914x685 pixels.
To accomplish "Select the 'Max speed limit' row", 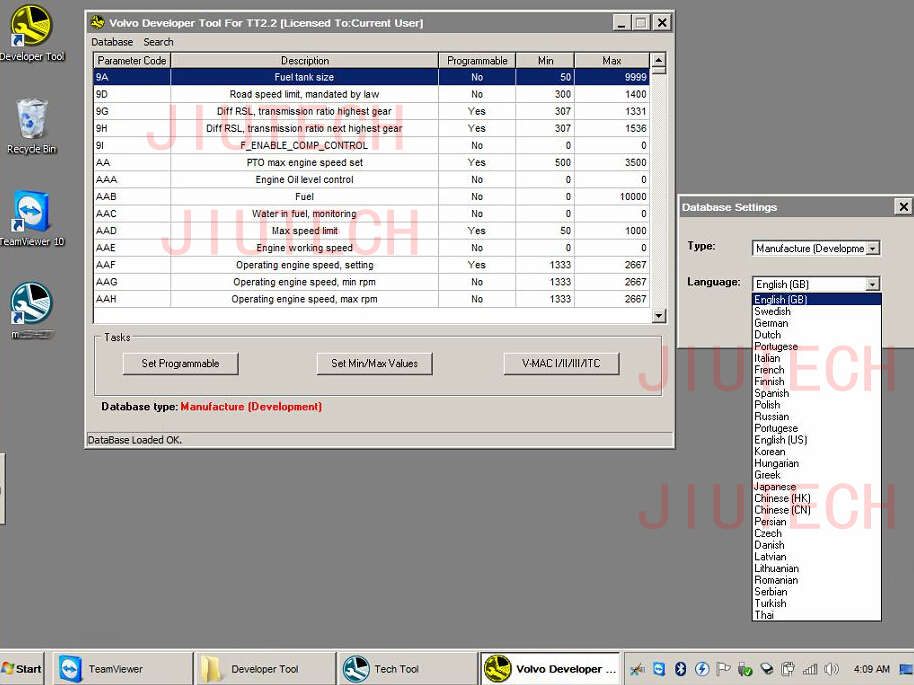I will 371,230.
